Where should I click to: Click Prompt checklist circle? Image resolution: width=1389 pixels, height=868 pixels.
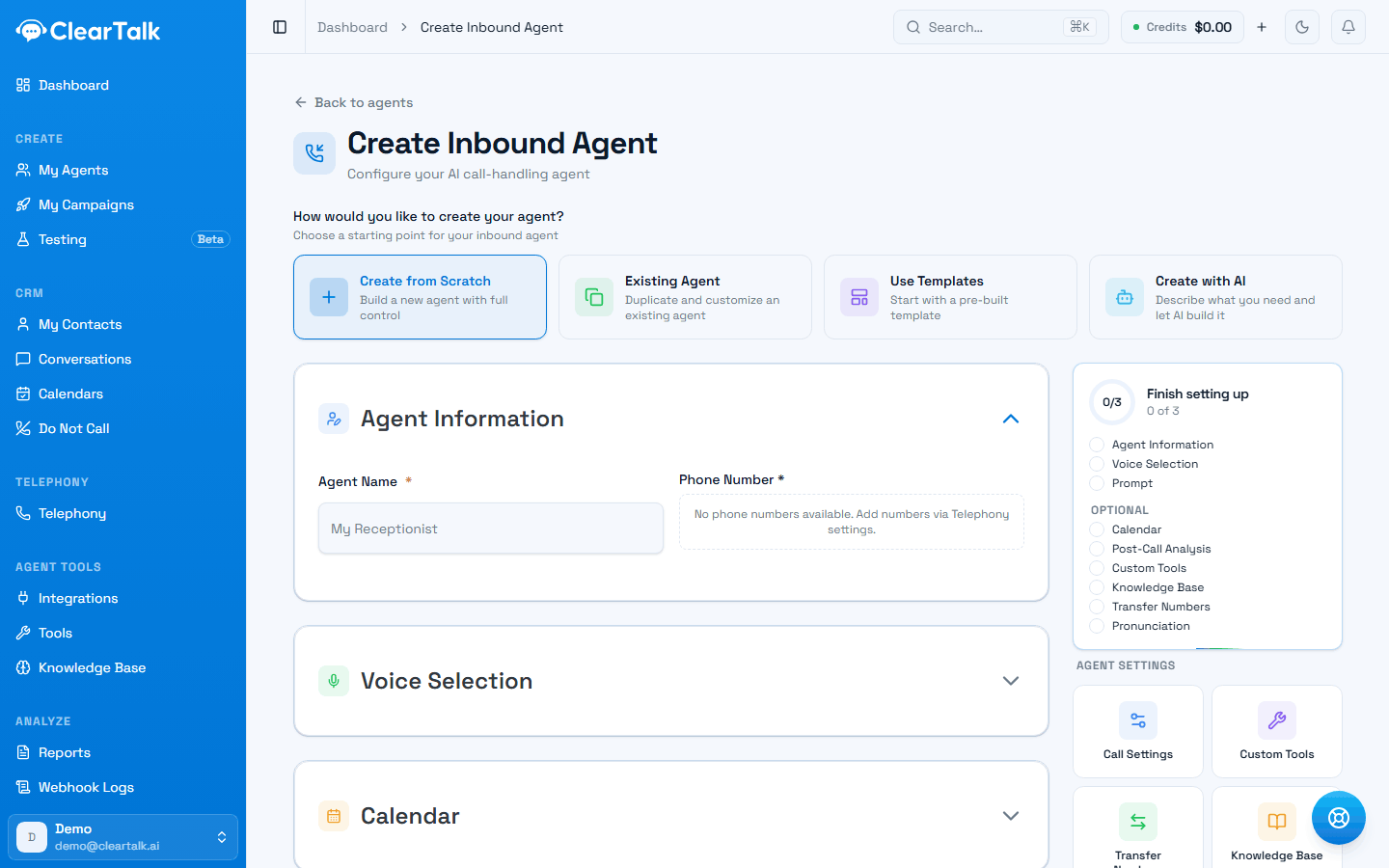[1097, 483]
